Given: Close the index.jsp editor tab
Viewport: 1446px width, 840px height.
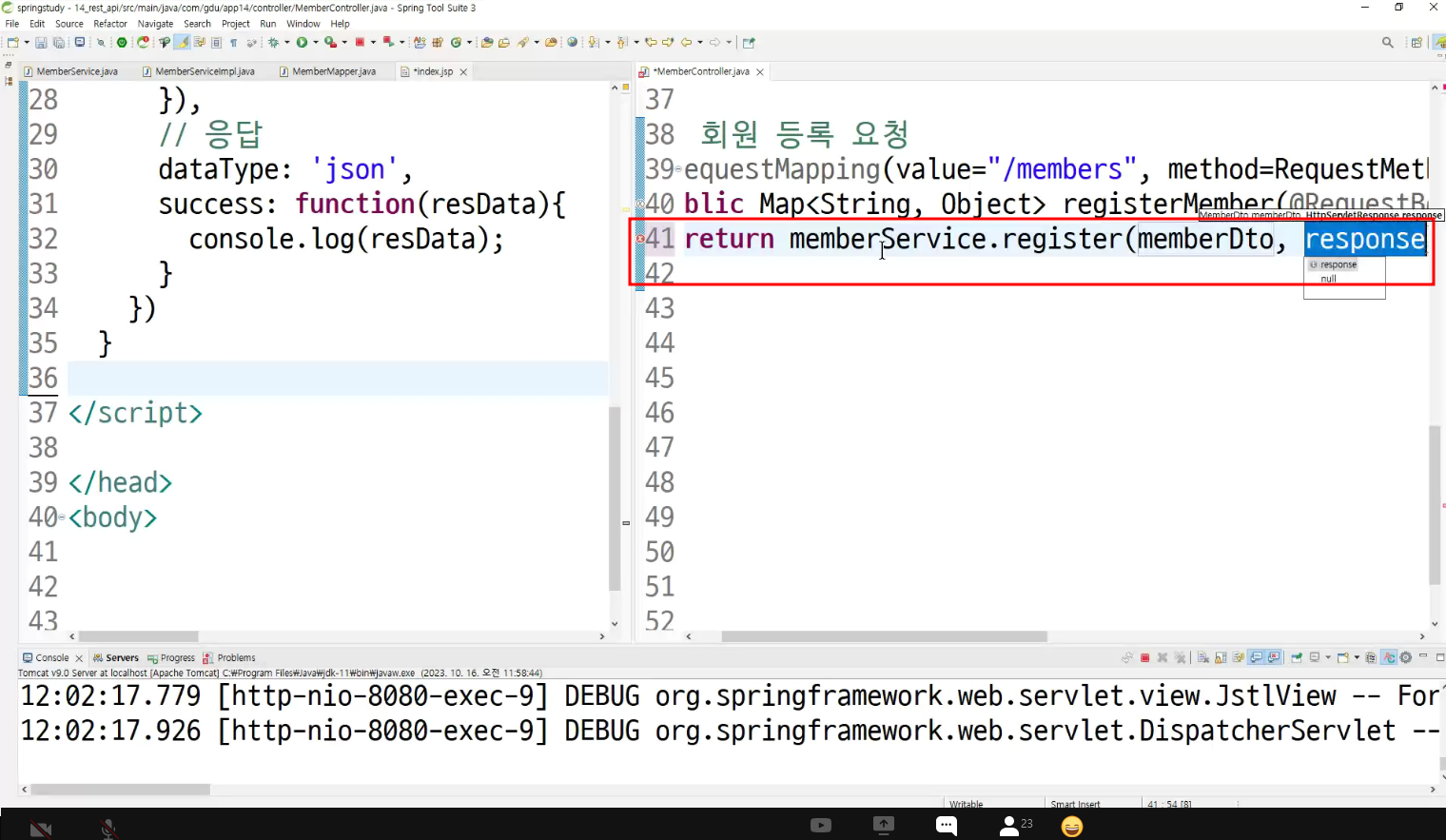Looking at the screenshot, I should pos(463,72).
